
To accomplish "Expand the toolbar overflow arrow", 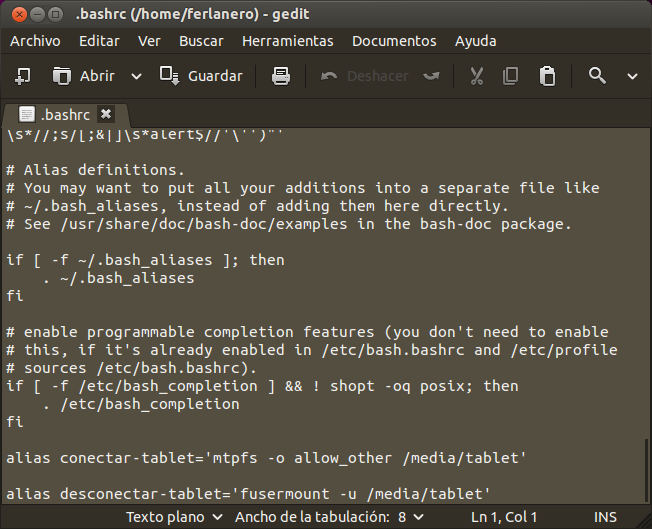I will [632, 76].
